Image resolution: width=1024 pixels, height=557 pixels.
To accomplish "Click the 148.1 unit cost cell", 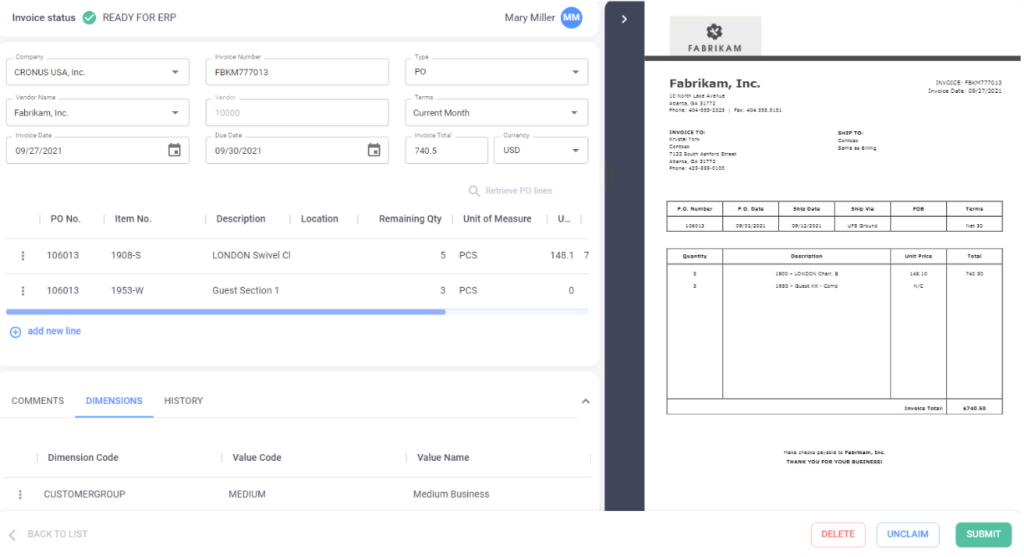I will (562, 255).
